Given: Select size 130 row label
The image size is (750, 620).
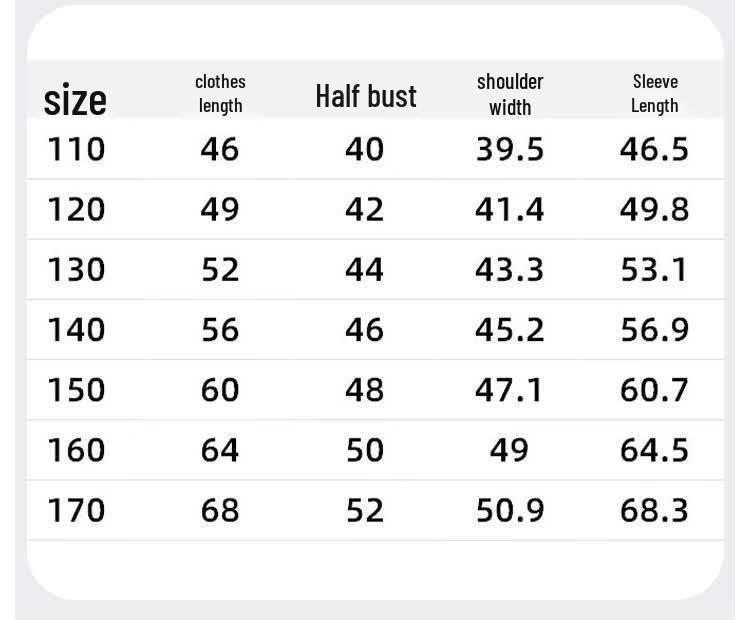Looking at the screenshot, I should [77, 269].
